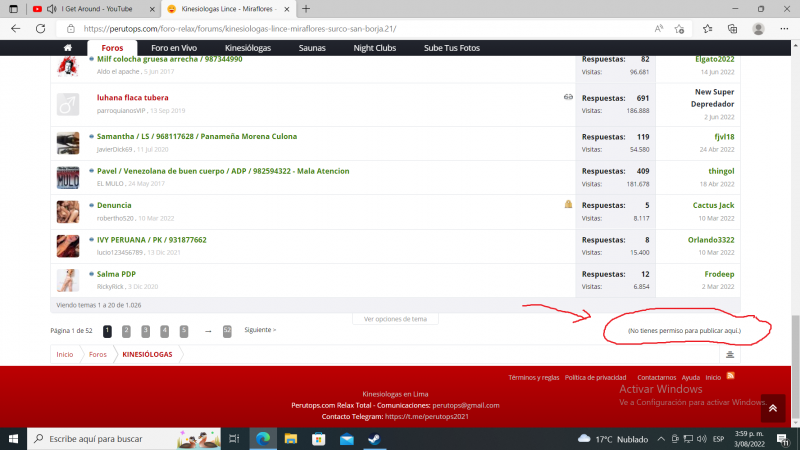
Task: Open Microsoft Edge icon in taskbar
Action: (x=262, y=438)
